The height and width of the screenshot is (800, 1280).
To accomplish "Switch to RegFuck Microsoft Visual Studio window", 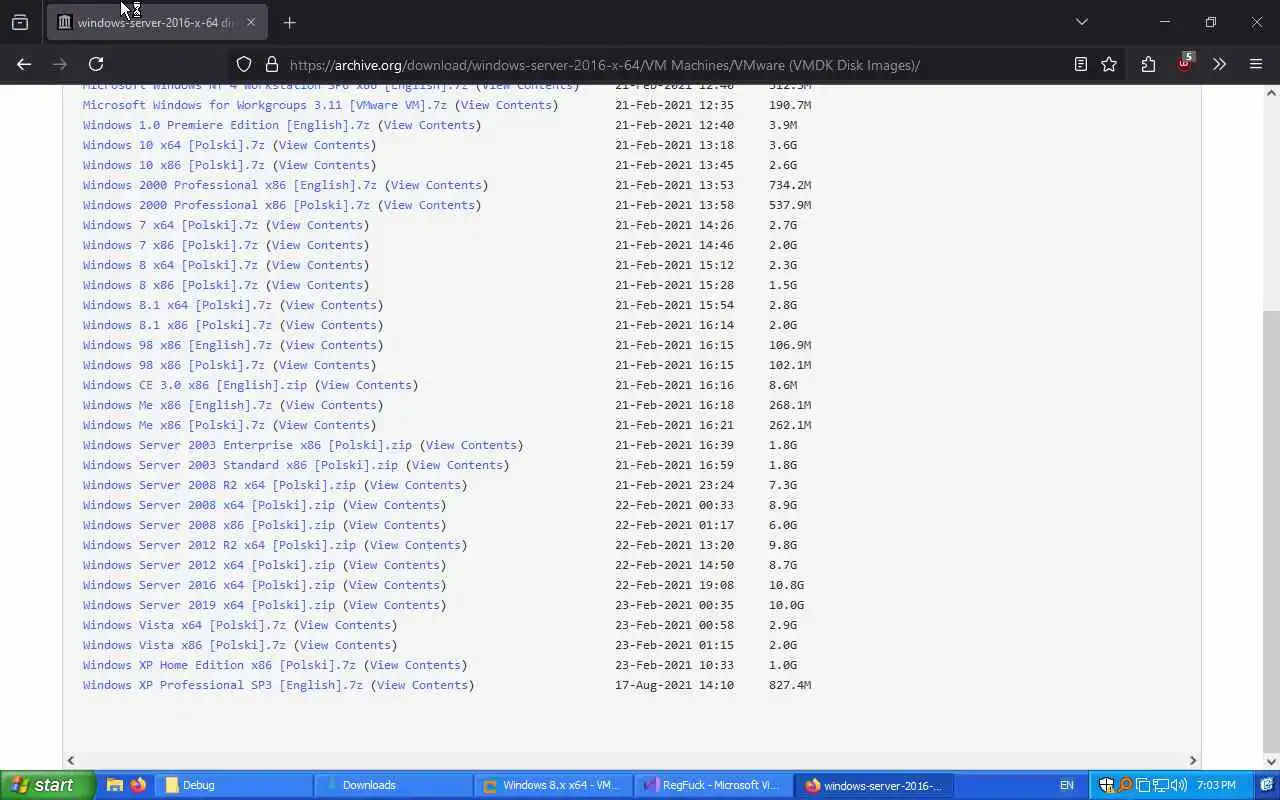I will [x=712, y=785].
